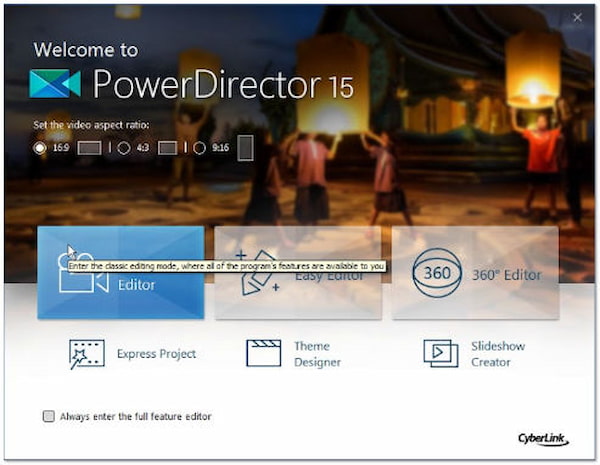
Task: Select the 16:9 aspect ratio radio button
Action: click(x=39, y=148)
